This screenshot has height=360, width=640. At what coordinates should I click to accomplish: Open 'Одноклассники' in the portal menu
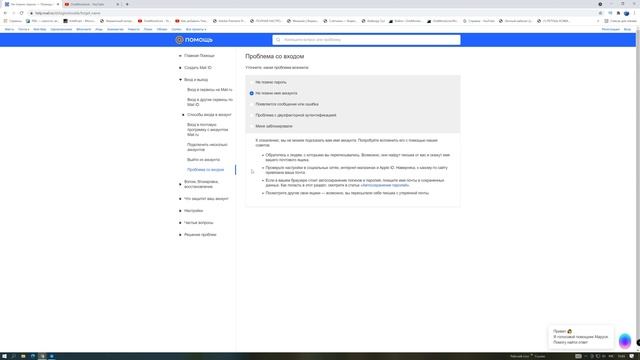(x=61, y=29)
